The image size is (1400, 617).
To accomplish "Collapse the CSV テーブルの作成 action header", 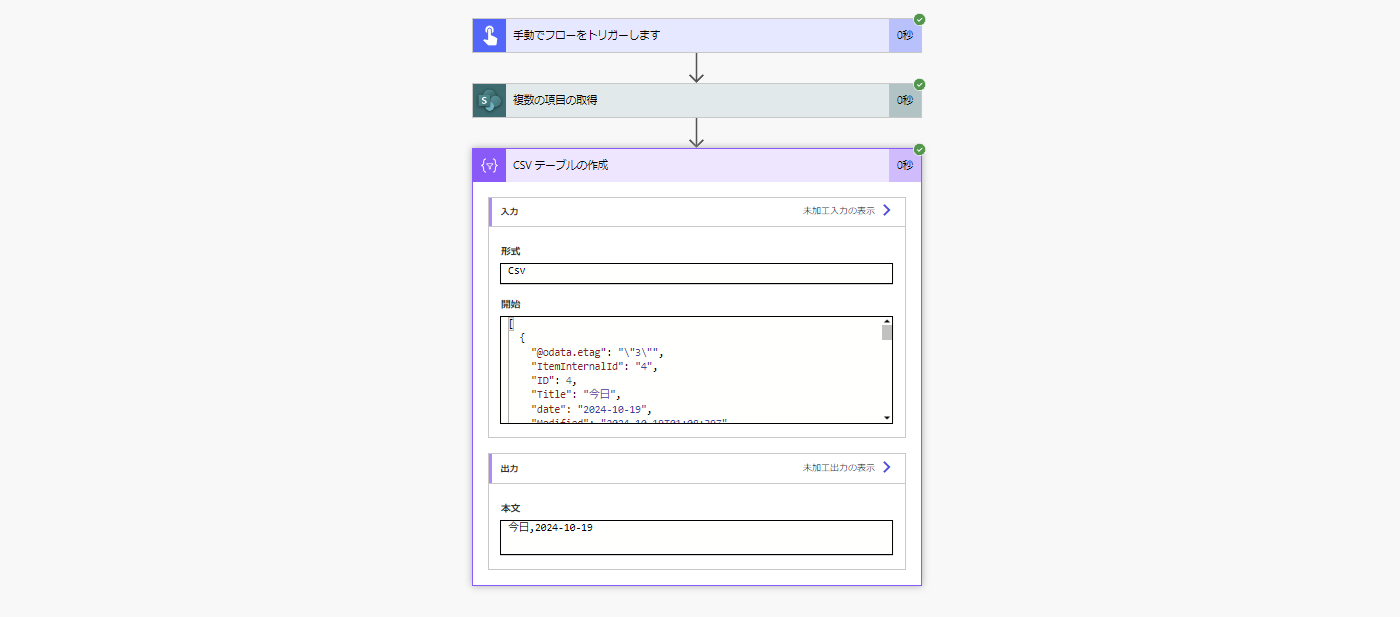I will point(690,165).
